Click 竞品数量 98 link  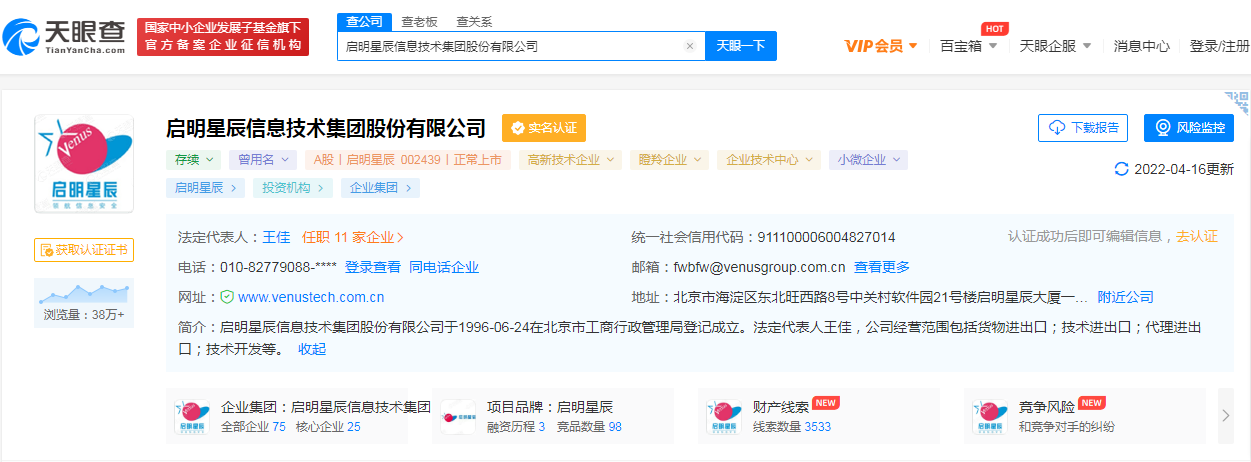click(589, 426)
